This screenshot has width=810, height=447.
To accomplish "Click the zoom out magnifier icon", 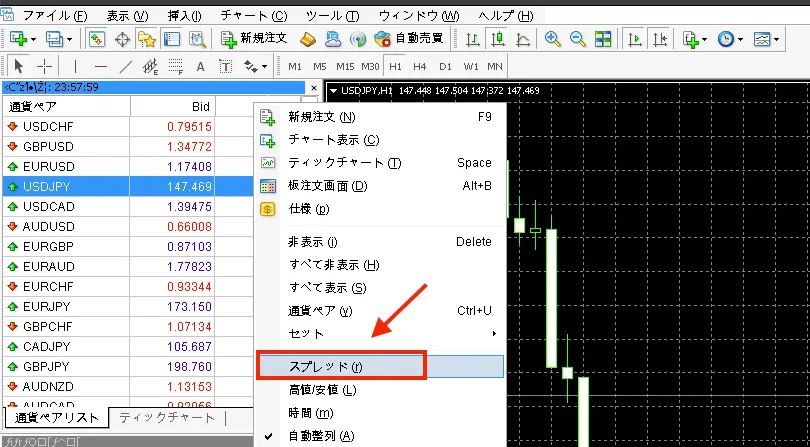I will [577, 39].
